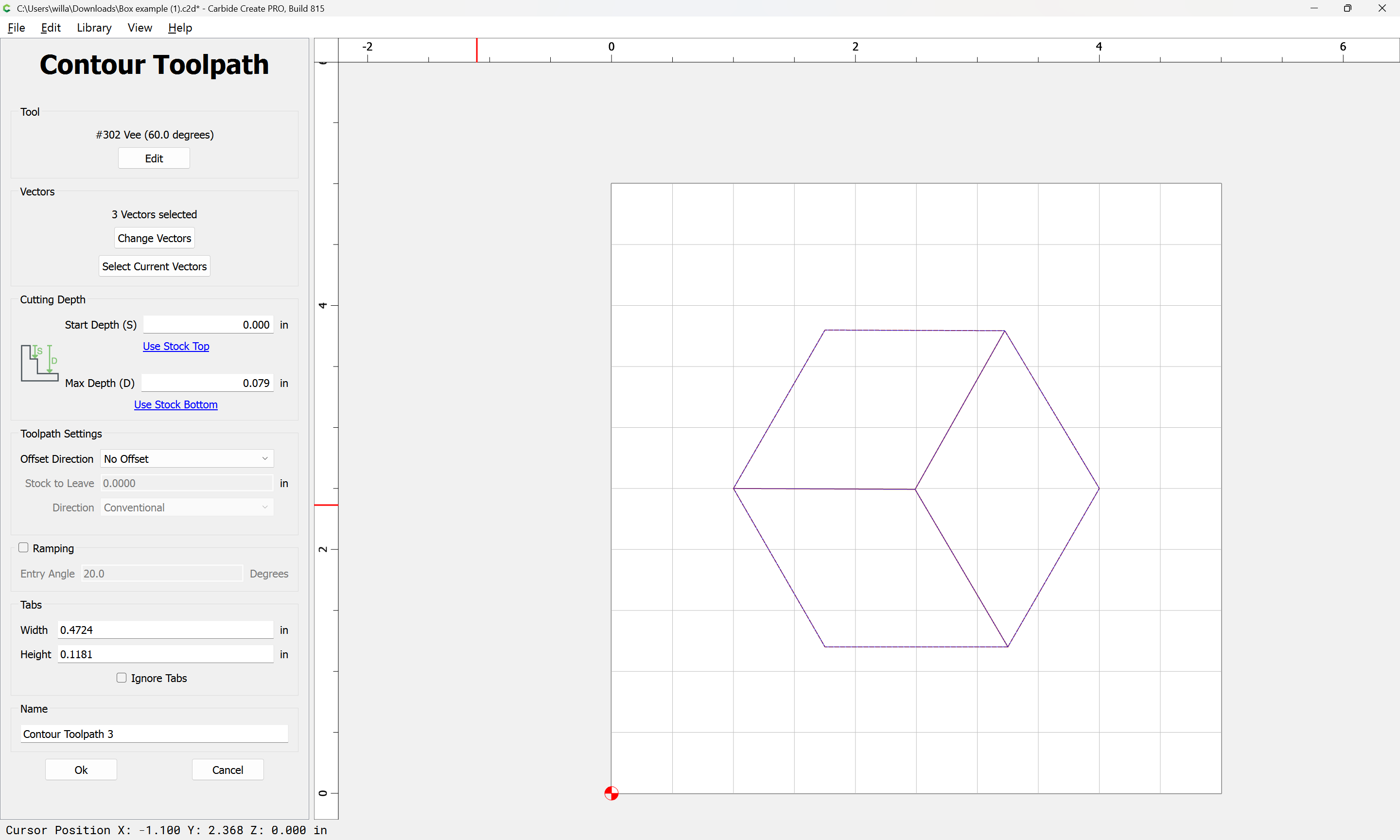1400x840 pixels.
Task: Click the toolpath Name field
Action: tap(155, 734)
